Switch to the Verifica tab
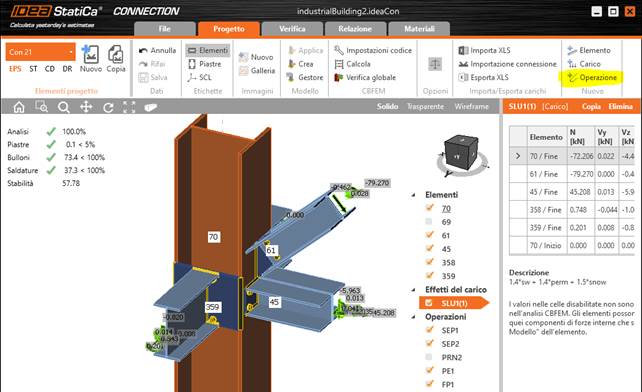This screenshot has height=392, width=642. (x=292, y=29)
